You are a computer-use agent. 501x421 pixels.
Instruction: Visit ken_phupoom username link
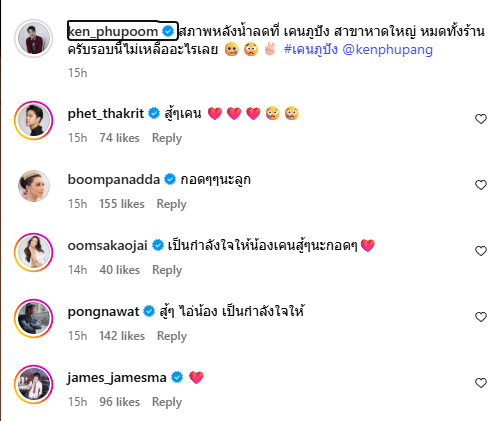113,31
